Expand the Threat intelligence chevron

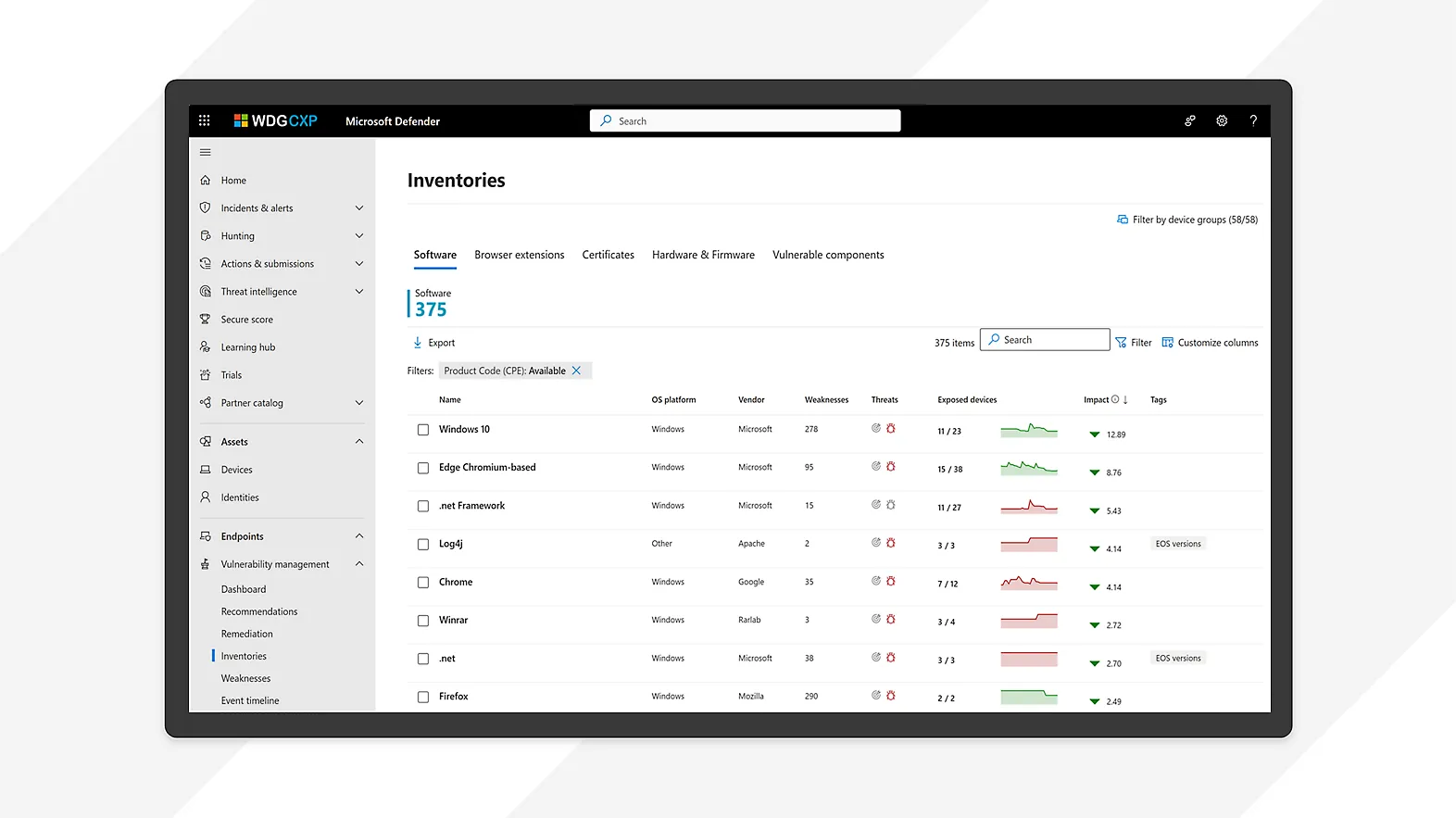point(359,292)
